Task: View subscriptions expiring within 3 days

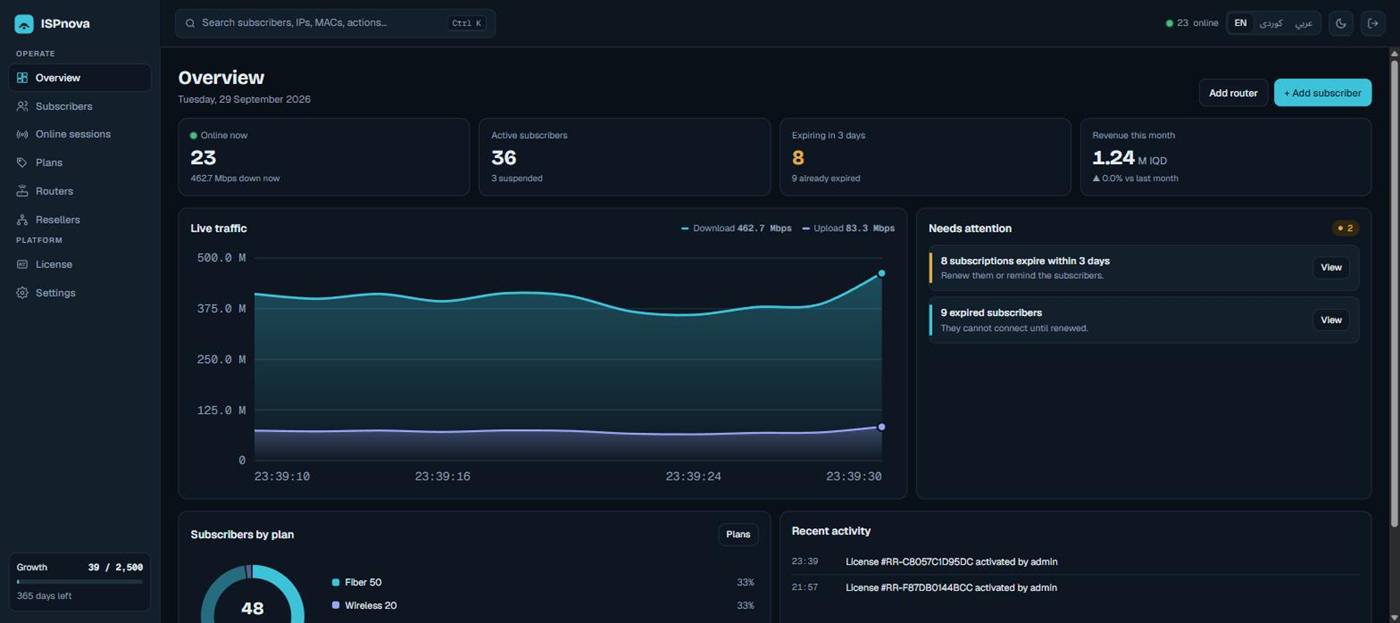Action: click(1331, 267)
